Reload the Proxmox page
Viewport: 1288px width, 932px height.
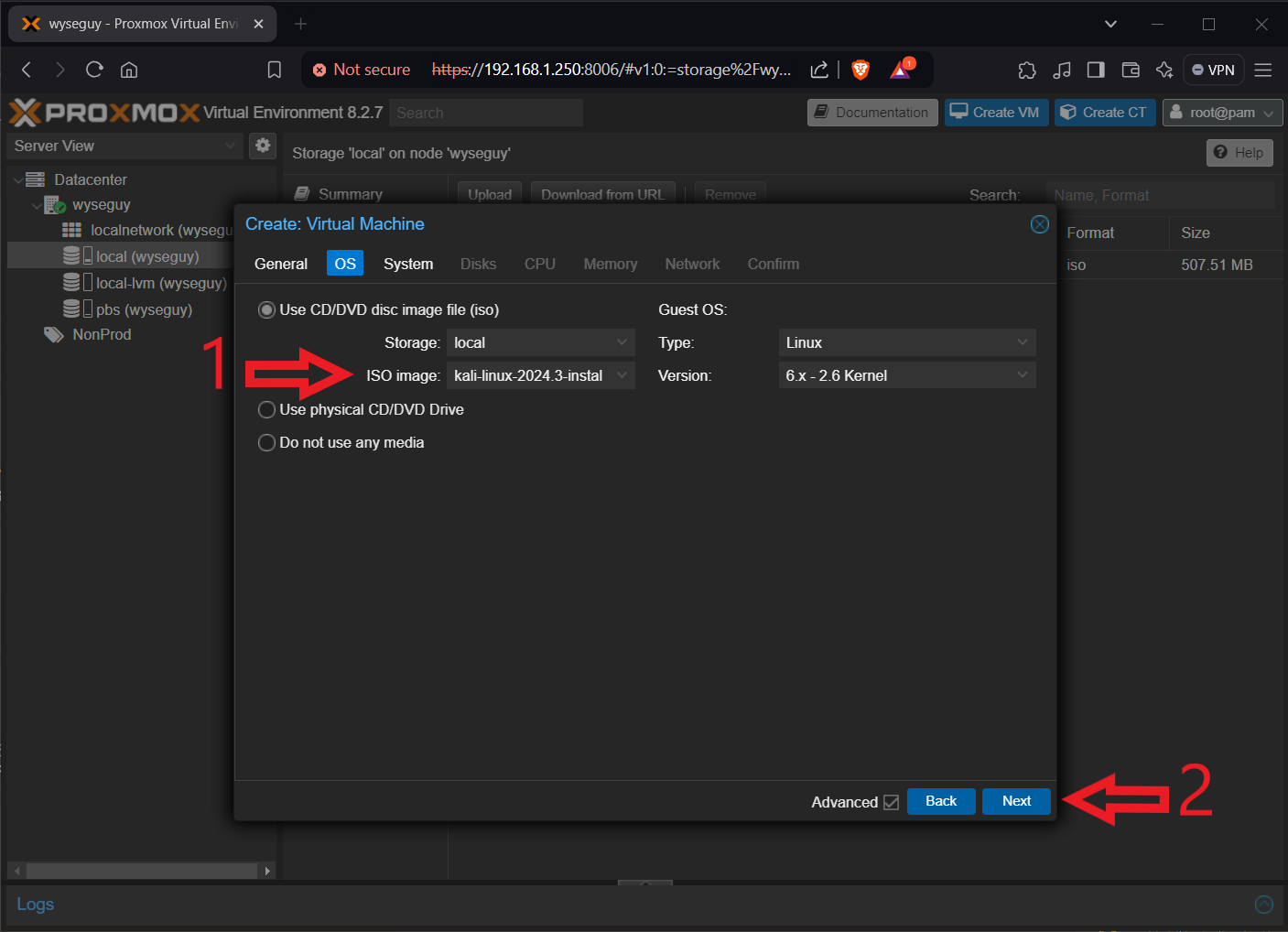[x=93, y=70]
